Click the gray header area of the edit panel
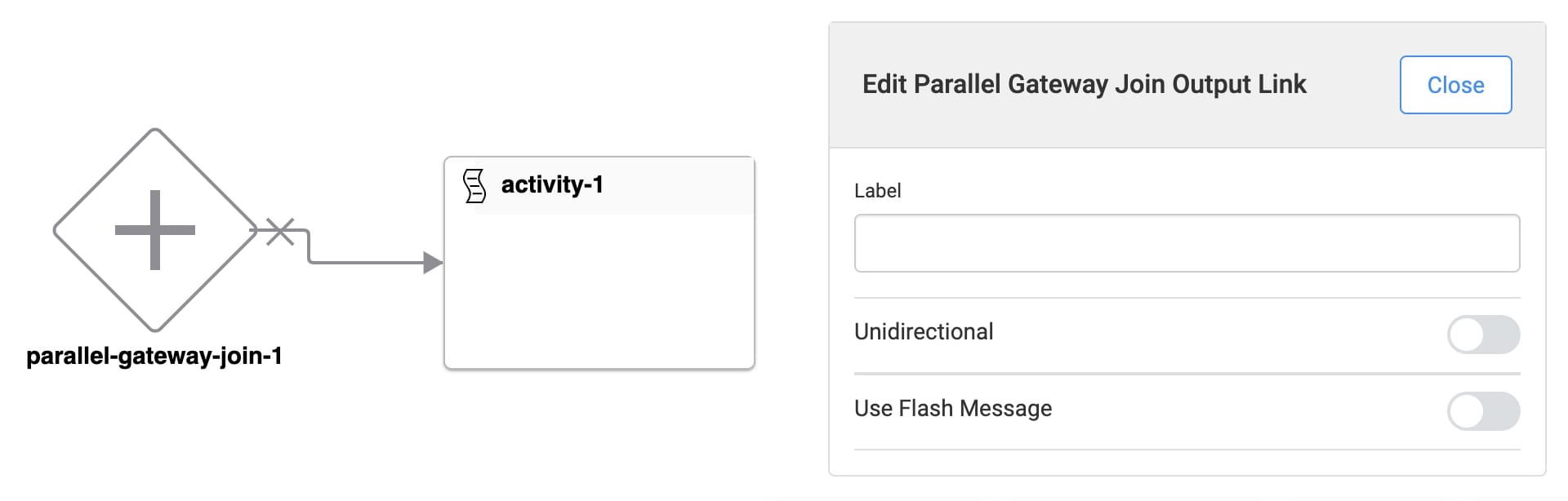Screen dimensions: 1568x501 tap(1187, 85)
